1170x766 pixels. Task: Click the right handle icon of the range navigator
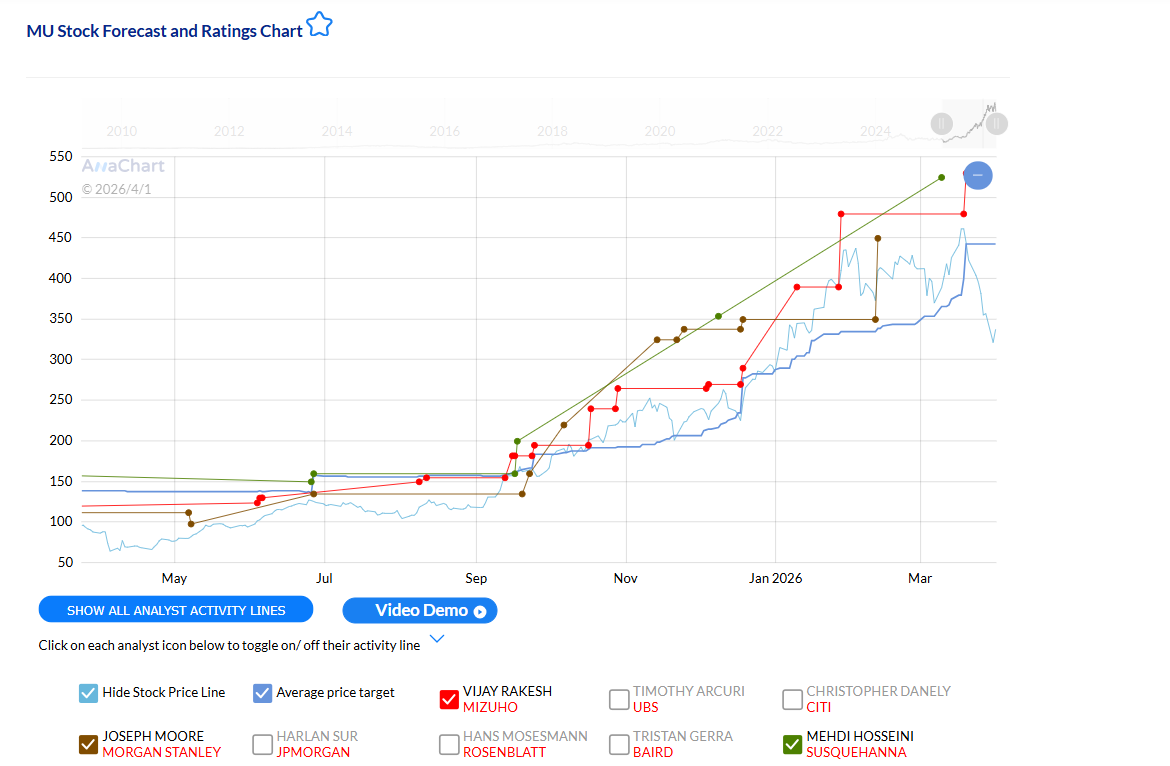(x=996, y=123)
